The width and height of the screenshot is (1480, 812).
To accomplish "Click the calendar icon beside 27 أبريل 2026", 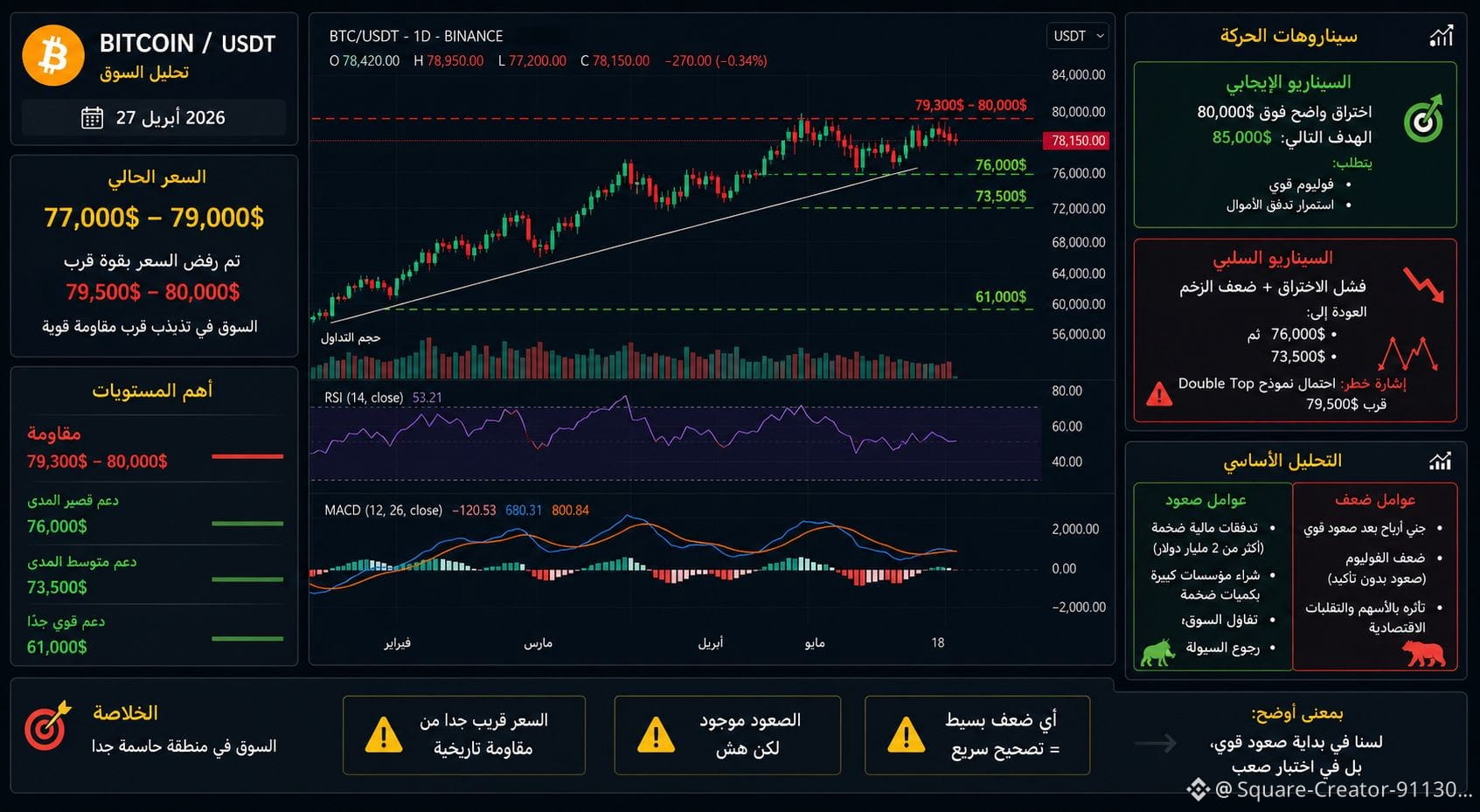I will click(92, 118).
